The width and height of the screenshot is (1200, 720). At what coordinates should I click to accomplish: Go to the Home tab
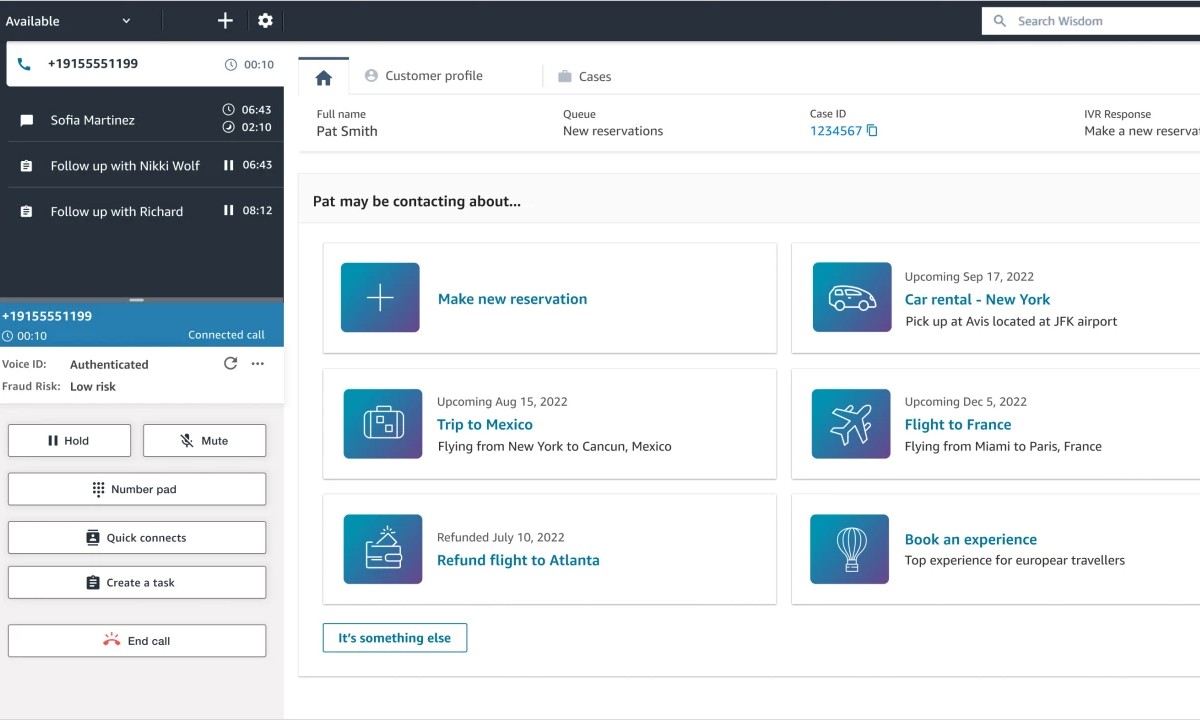323,77
